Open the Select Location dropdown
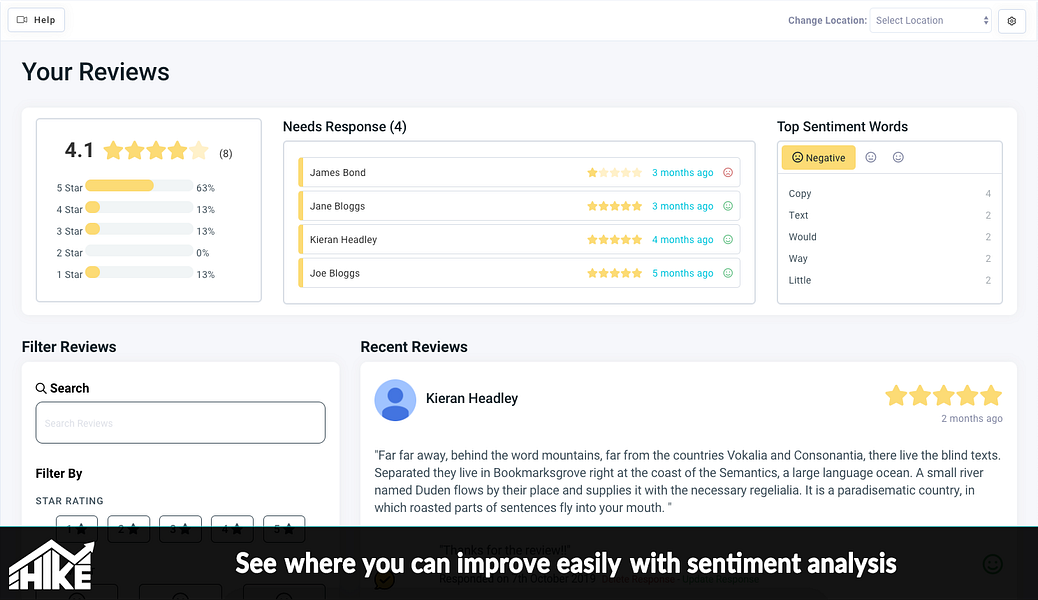The width and height of the screenshot is (1038, 600). click(930, 21)
